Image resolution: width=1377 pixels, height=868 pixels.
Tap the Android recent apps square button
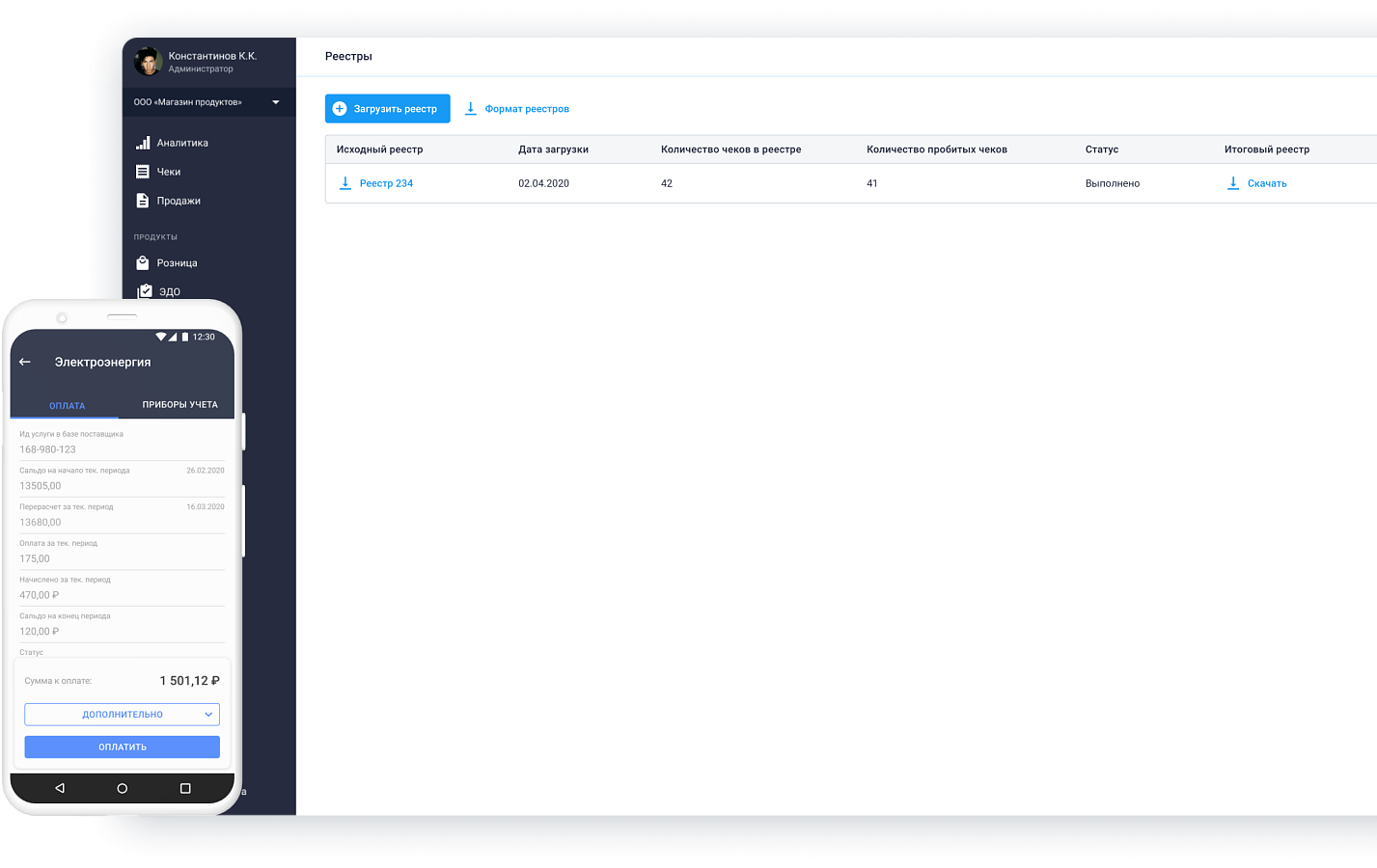tap(185, 788)
